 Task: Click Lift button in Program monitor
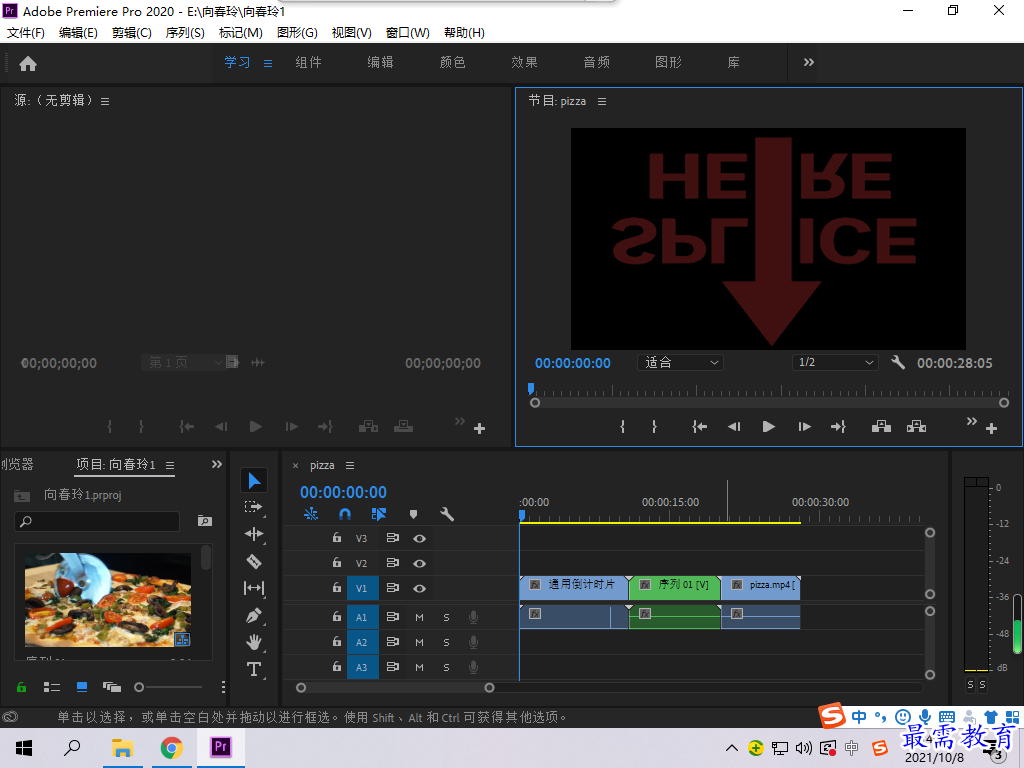[x=881, y=426]
